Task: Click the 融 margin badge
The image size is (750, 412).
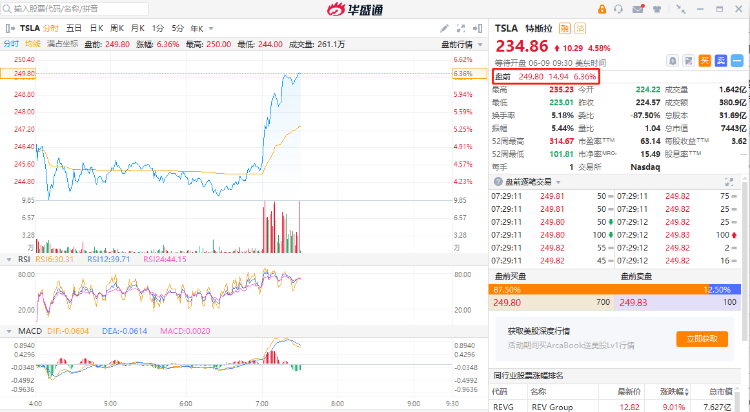Action: pos(564,28)
